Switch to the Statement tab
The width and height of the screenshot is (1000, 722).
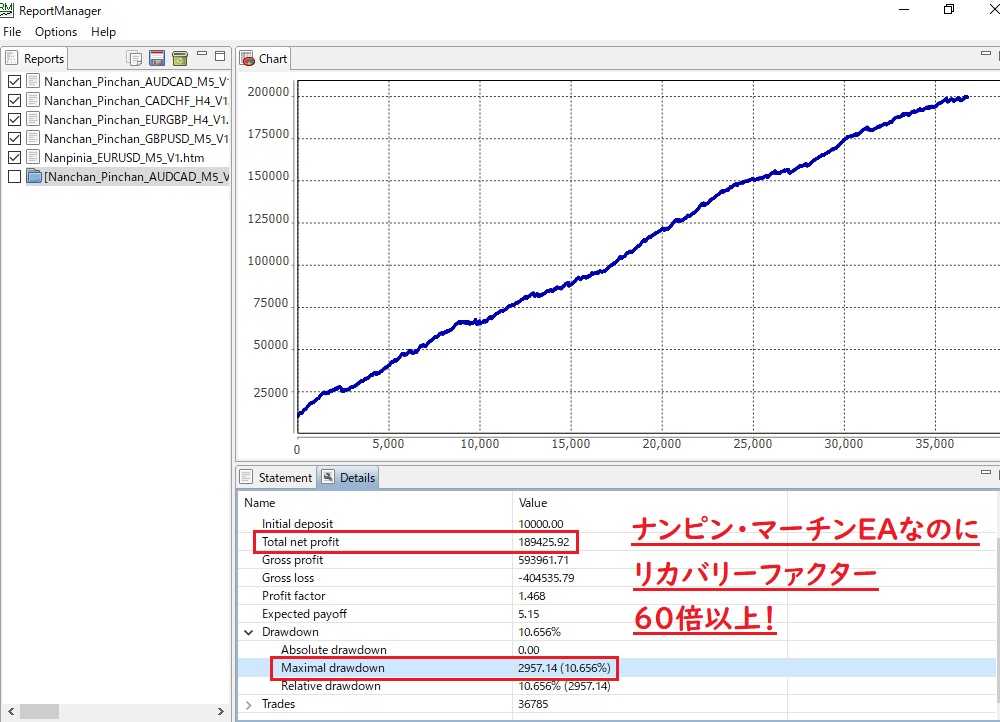pos(276,478)
